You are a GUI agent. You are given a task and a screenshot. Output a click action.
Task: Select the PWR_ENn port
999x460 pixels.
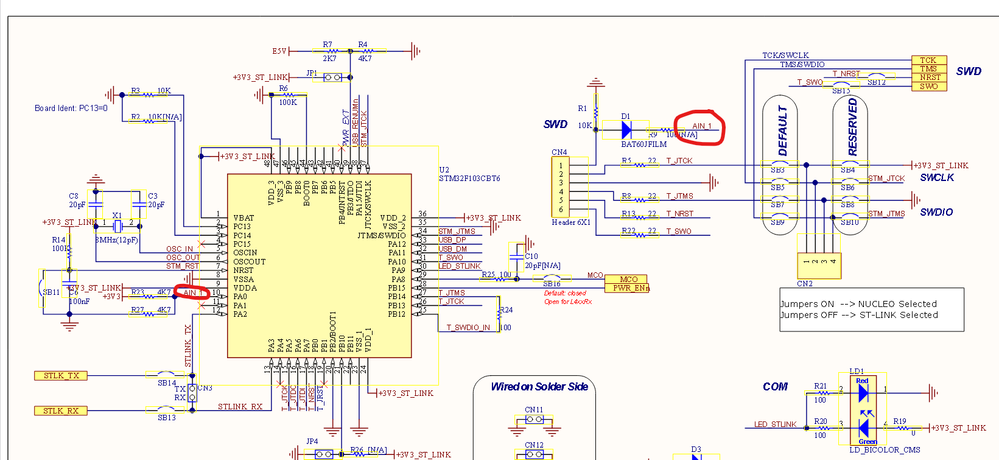pos(627,287)
